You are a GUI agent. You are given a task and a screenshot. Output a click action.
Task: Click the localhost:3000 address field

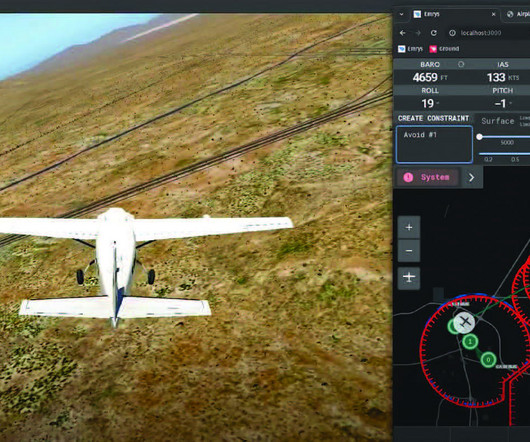481,33
